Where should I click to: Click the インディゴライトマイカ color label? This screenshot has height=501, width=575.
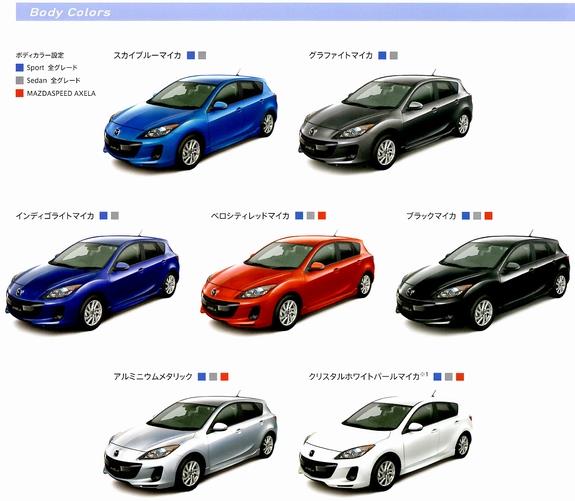coord(55,216)
